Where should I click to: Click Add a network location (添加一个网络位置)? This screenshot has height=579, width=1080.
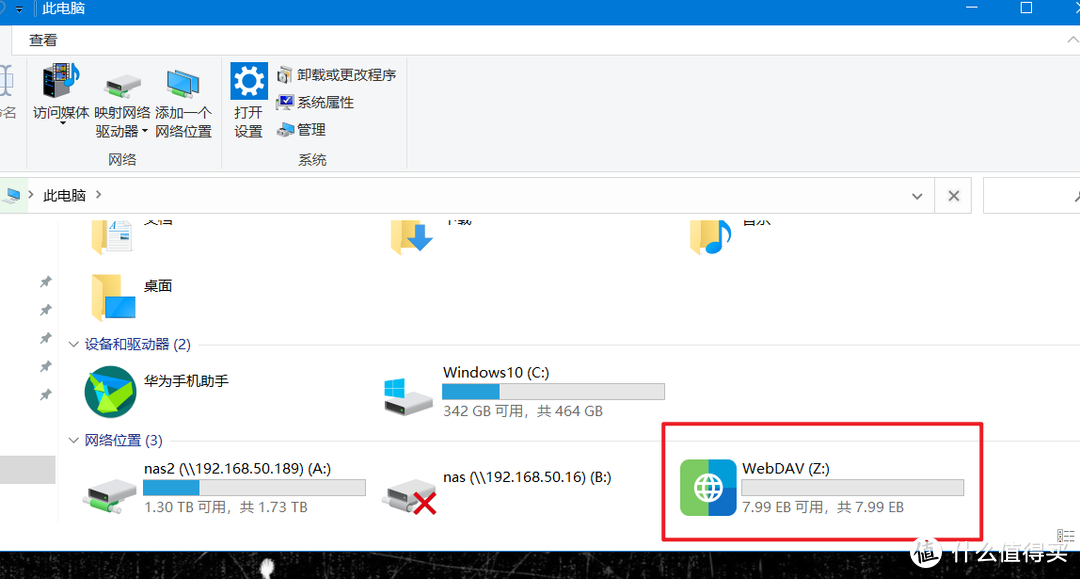point(183,102)
